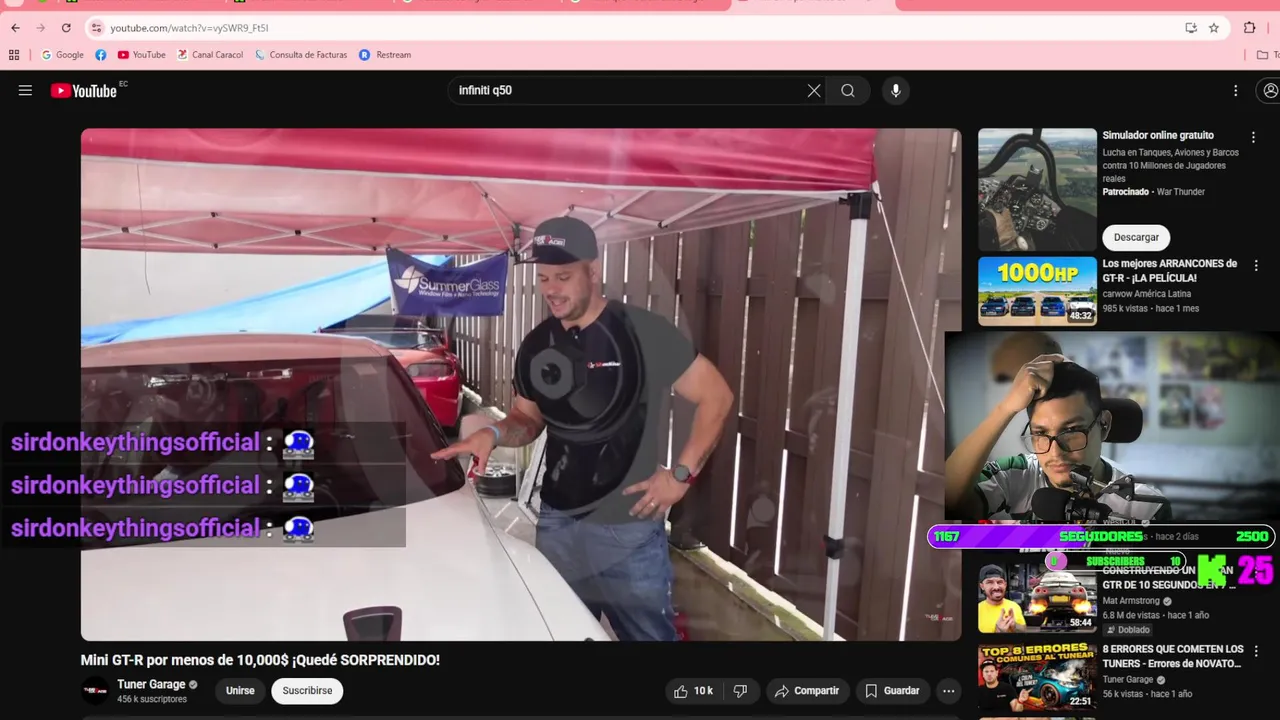Screen dimensions: 1280x720
Task: Reload the page with the refresh icon
Action: (x=66, y=28)
